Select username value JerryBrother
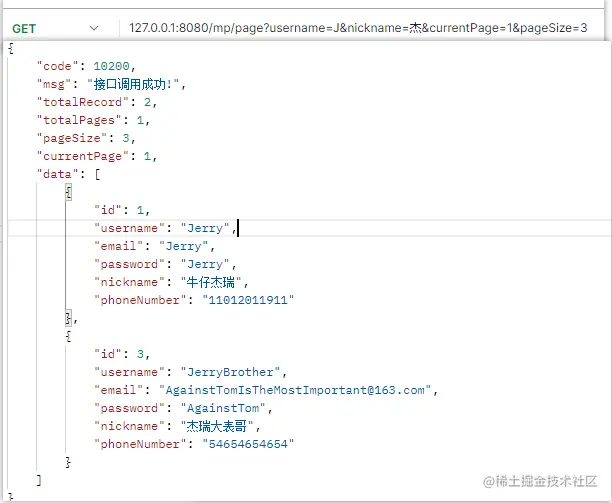This screenshot has width=612, height=503. coord(230,372)
